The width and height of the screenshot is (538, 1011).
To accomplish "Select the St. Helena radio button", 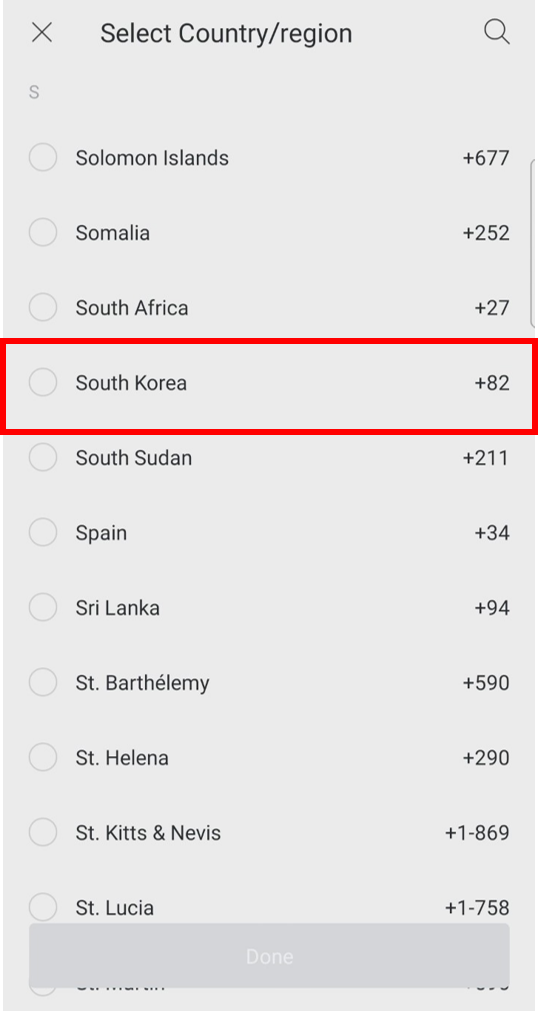I will click(x=43, y=757).
